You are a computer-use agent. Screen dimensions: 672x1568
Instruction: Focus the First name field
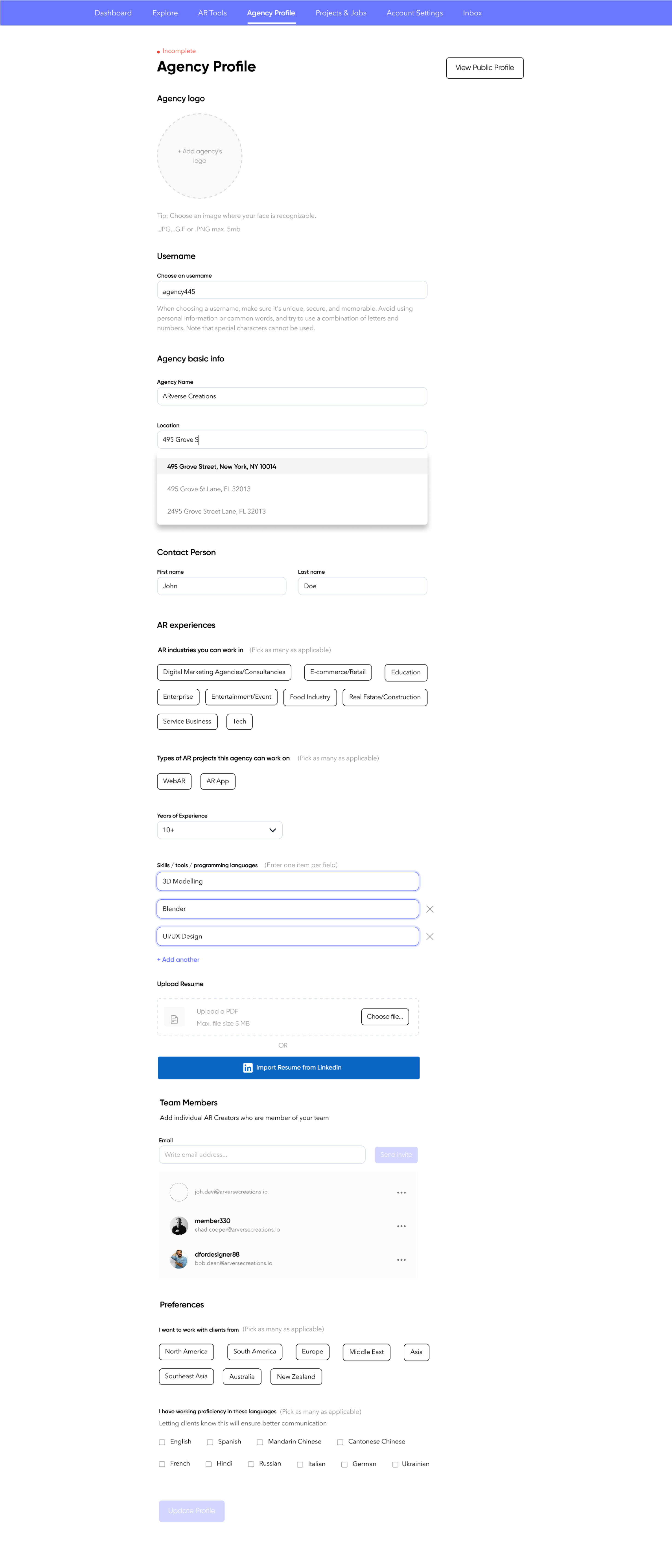click(x=222, y=586)
